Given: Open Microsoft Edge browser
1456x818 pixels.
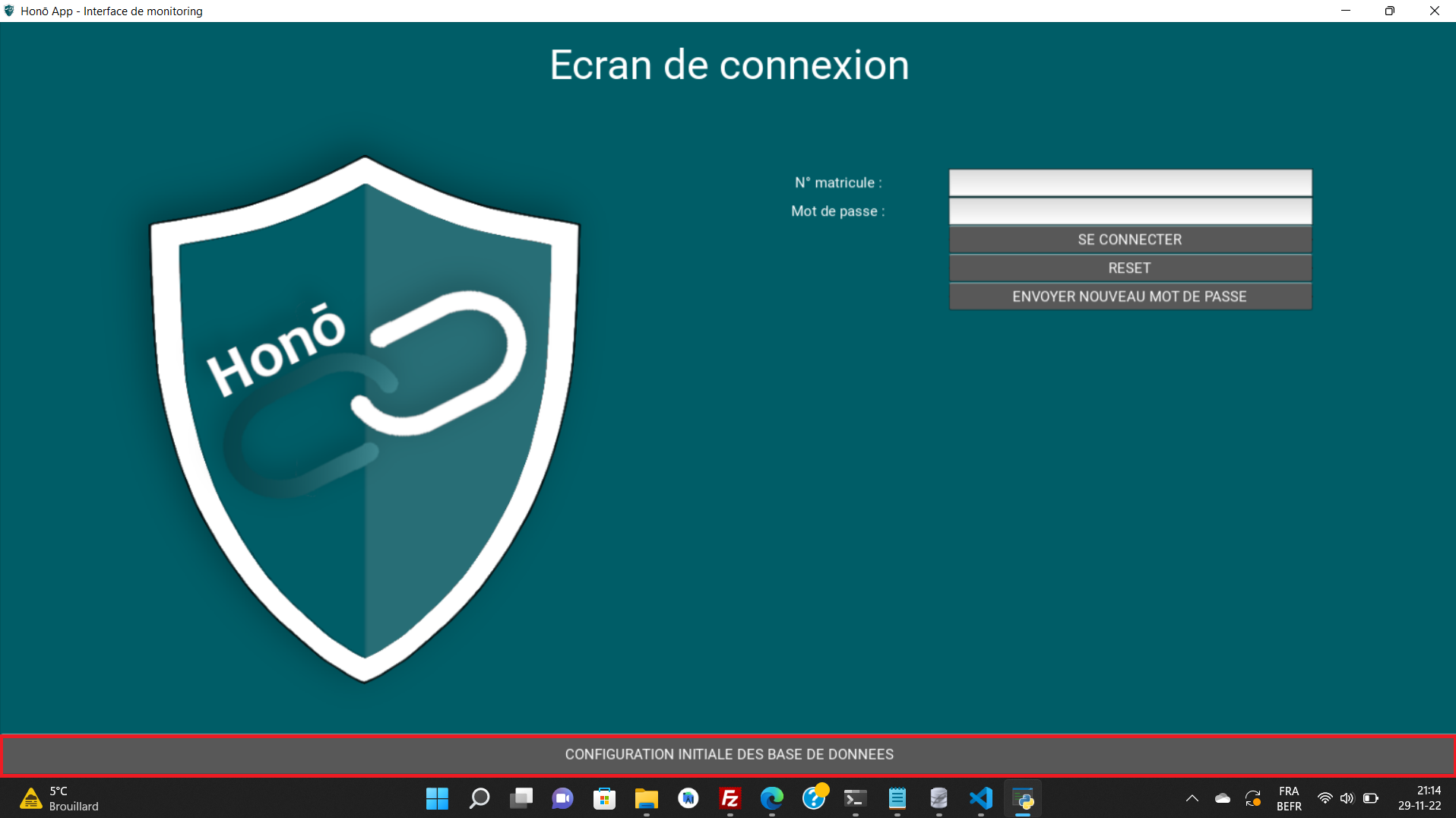Looking at the screenshot, I should pos(771,798).
